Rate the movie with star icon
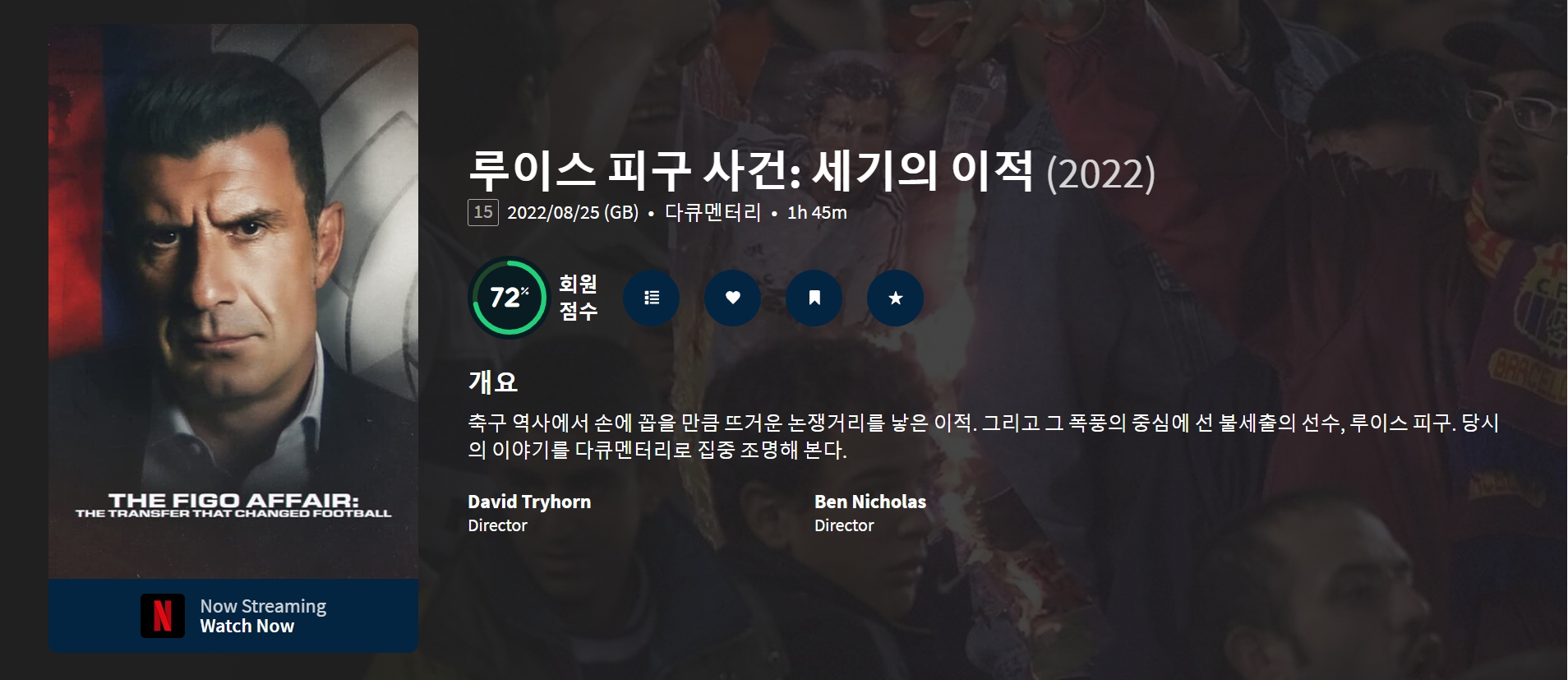This screenshot has width=1568, height=680. click(895, 298)
